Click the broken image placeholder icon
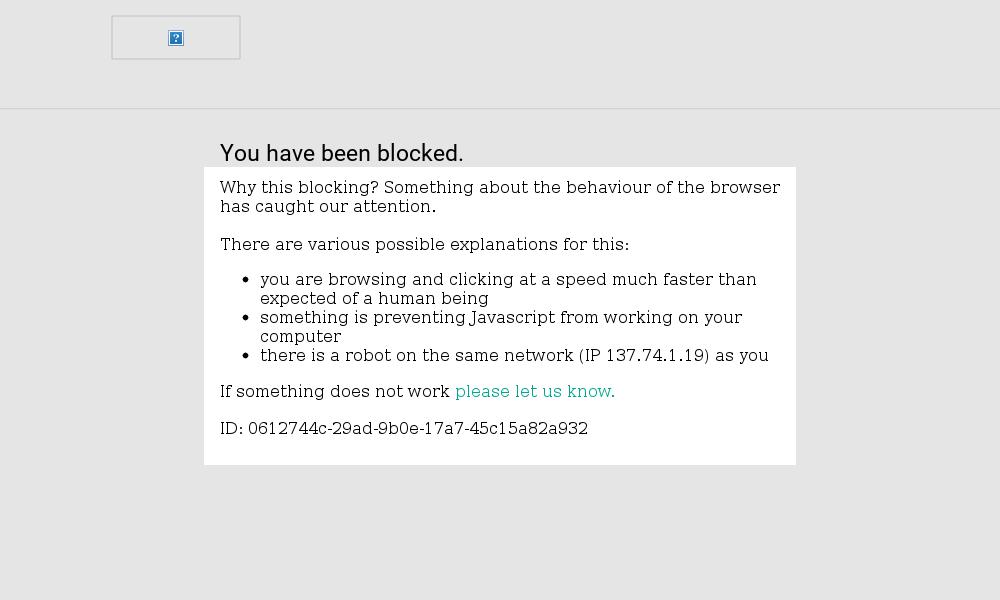The width and height of the screenshot is (1000, 600). coord(176,38)
